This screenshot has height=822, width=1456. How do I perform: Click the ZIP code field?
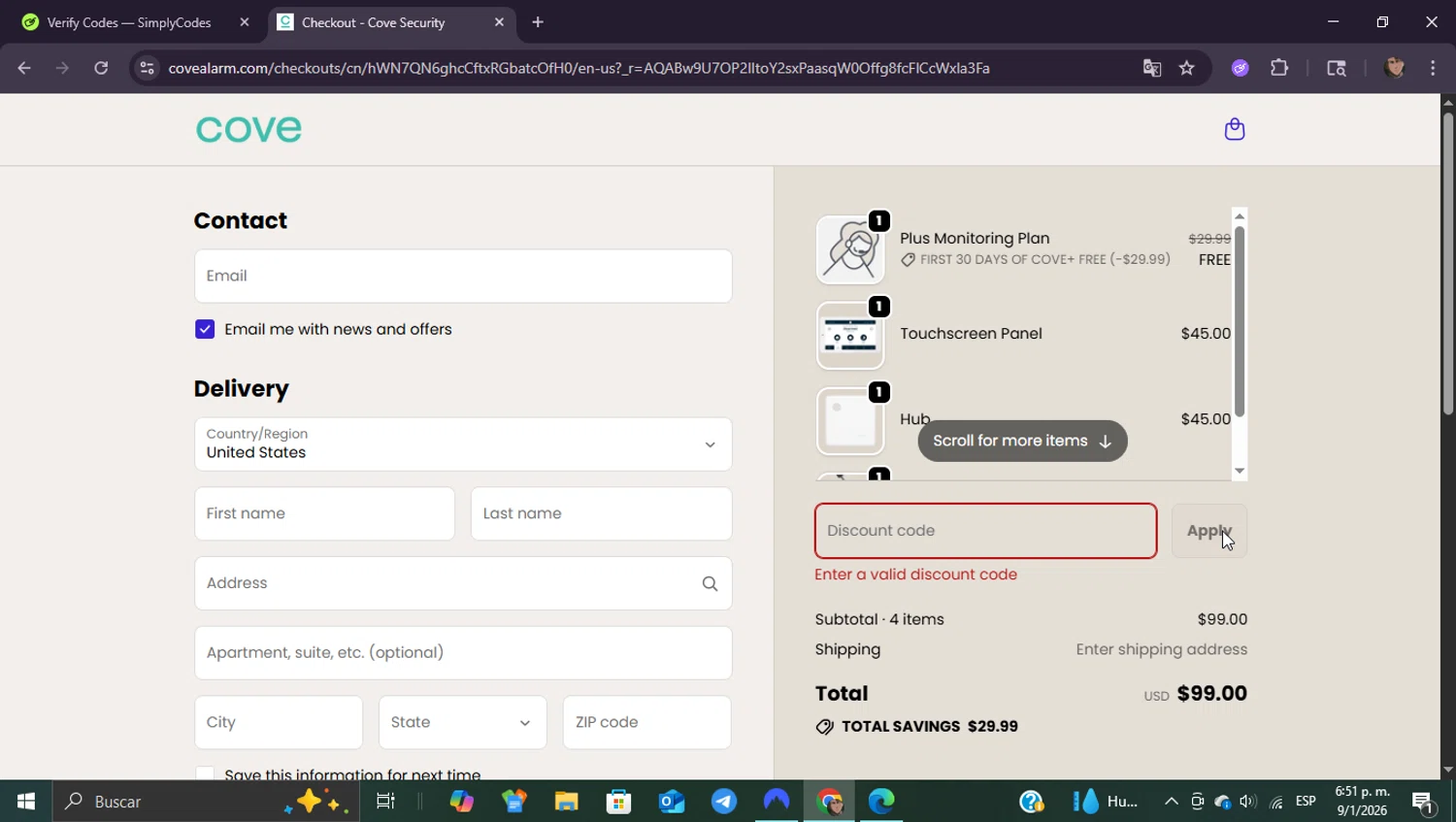click(647, 722)
